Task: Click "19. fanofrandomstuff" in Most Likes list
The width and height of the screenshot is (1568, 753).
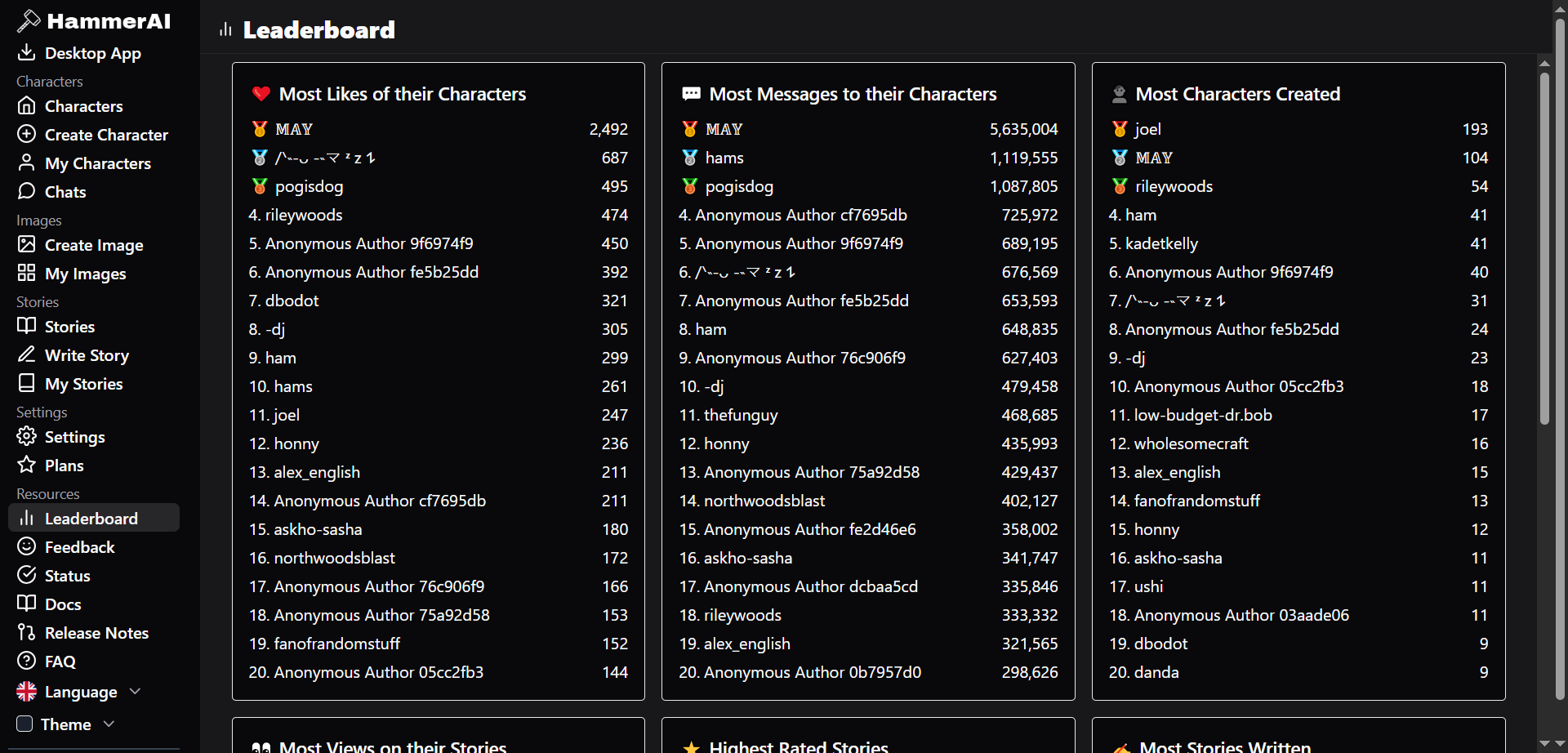Action: click(324, 644)
